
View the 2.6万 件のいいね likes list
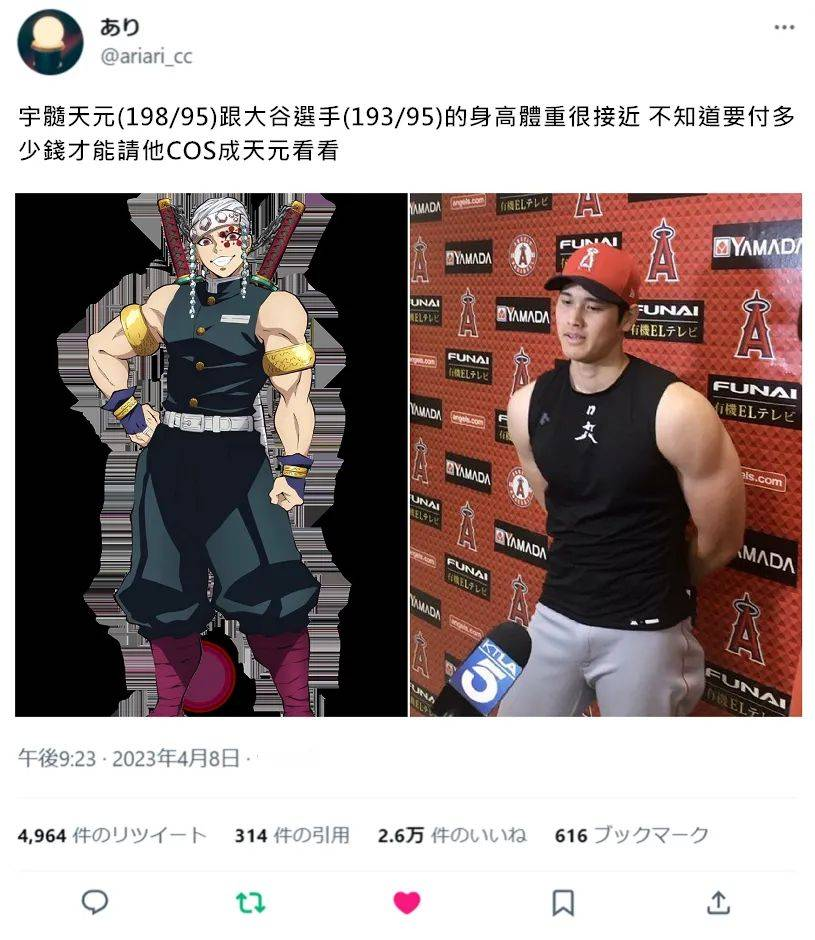(x=452, y=835)
